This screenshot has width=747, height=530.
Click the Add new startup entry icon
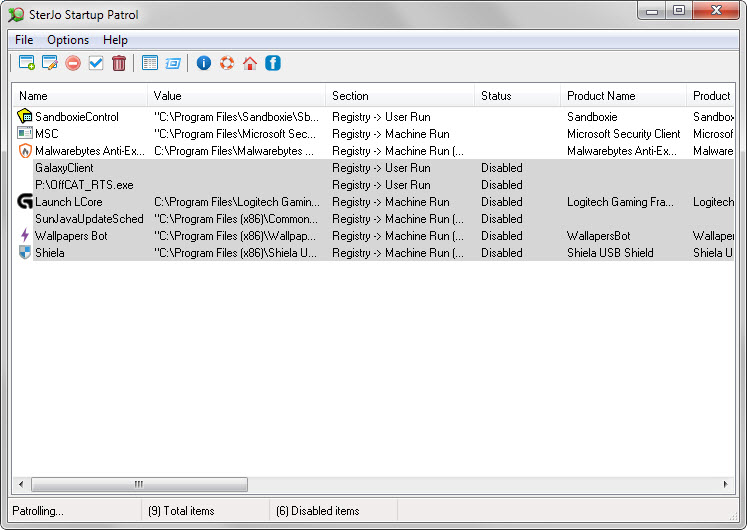(27, 63)
